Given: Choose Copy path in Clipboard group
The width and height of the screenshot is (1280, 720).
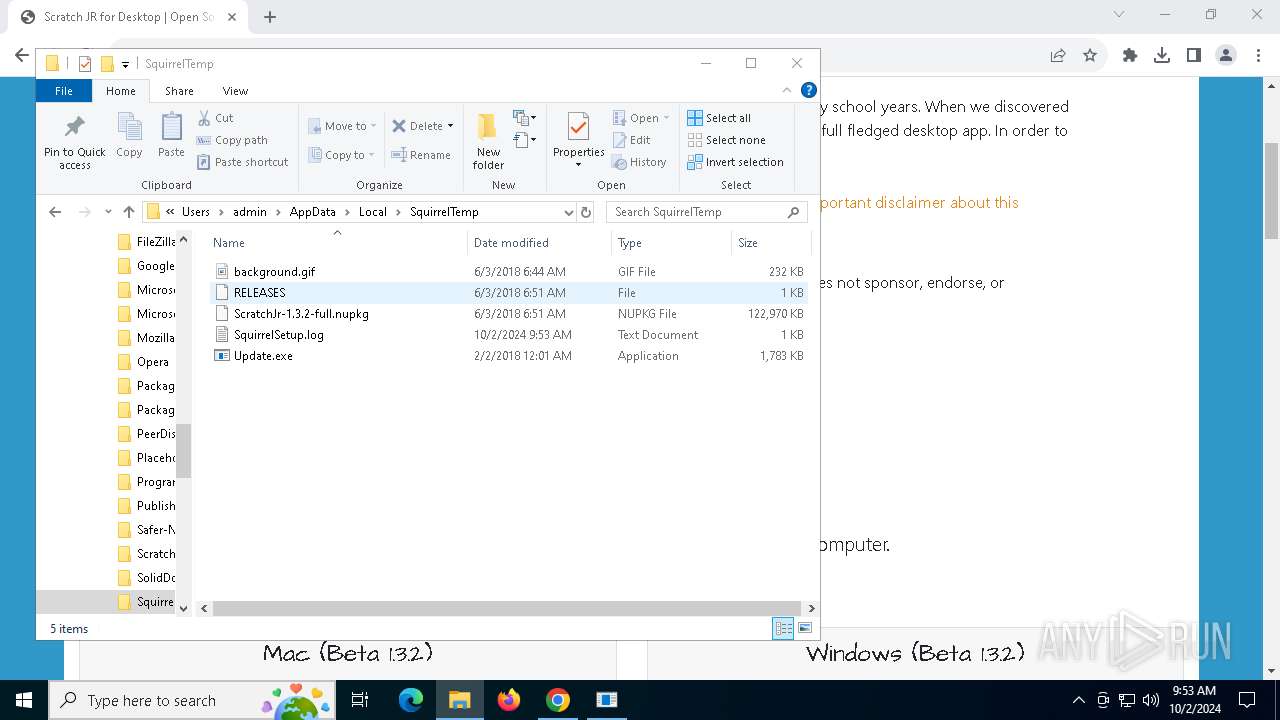Looking at the screenshot, I should [232, 140].
